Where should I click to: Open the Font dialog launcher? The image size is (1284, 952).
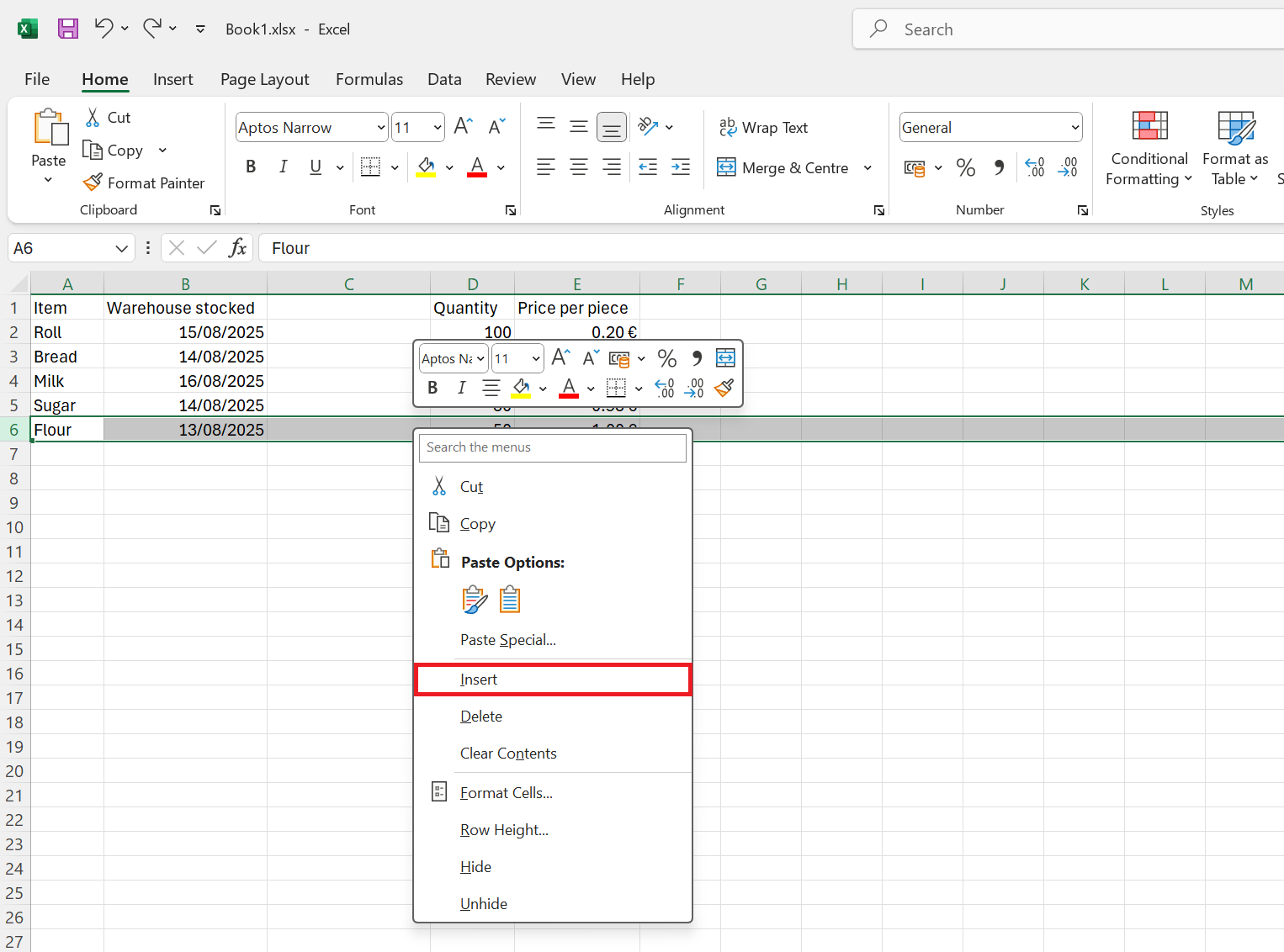(x=511, y=210)
